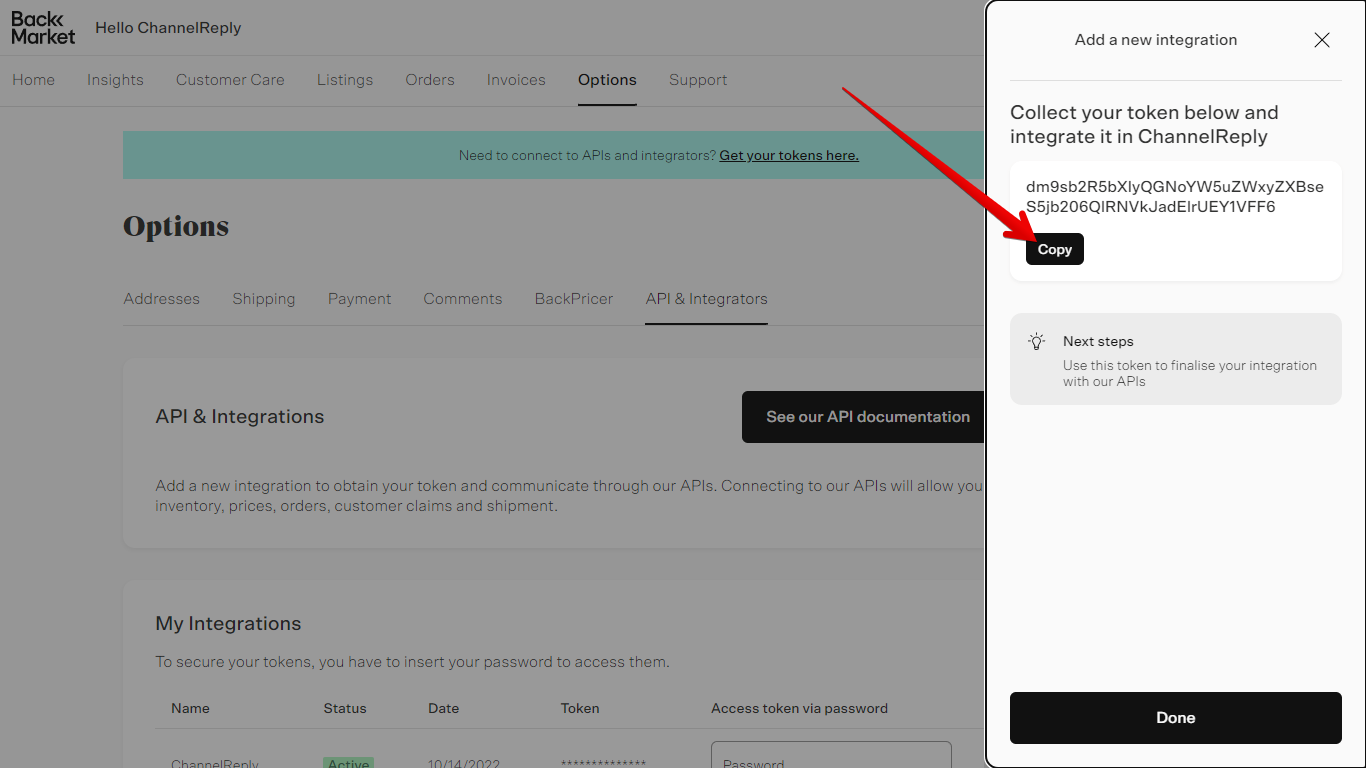Click the Token column header
The height and width of the screenshot is (768, 1366).
pyautogui.click(x=580, y=708)
